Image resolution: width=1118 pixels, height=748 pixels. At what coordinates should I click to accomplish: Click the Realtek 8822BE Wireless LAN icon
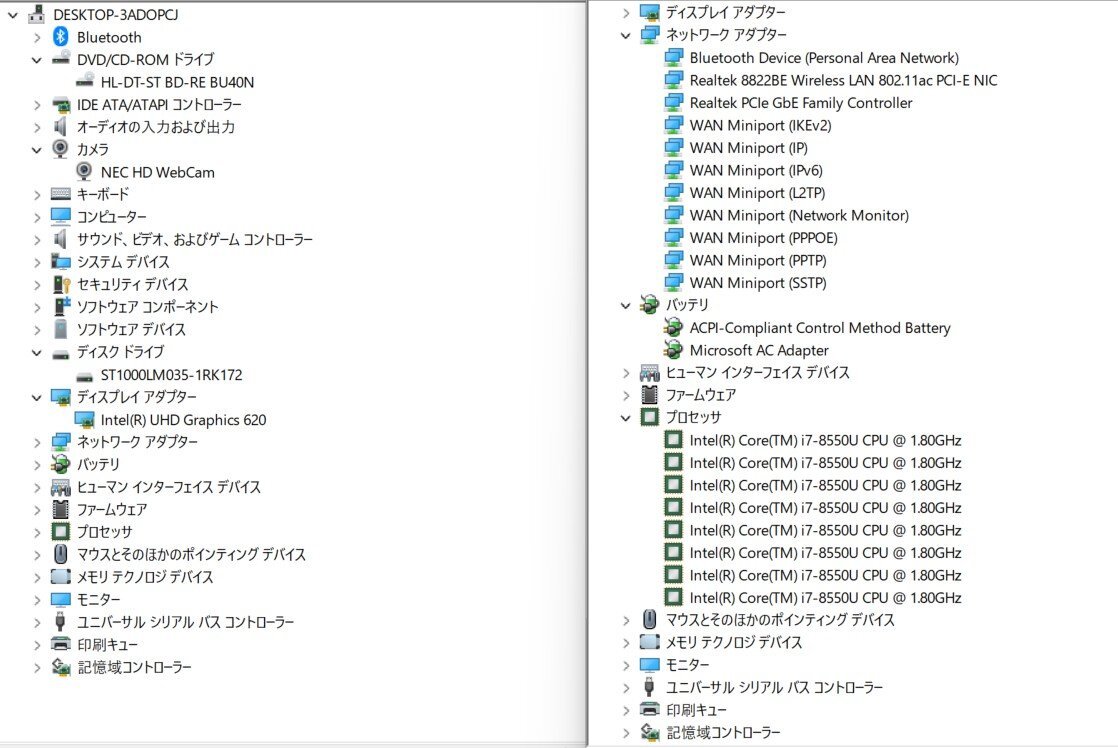point(674,80)
